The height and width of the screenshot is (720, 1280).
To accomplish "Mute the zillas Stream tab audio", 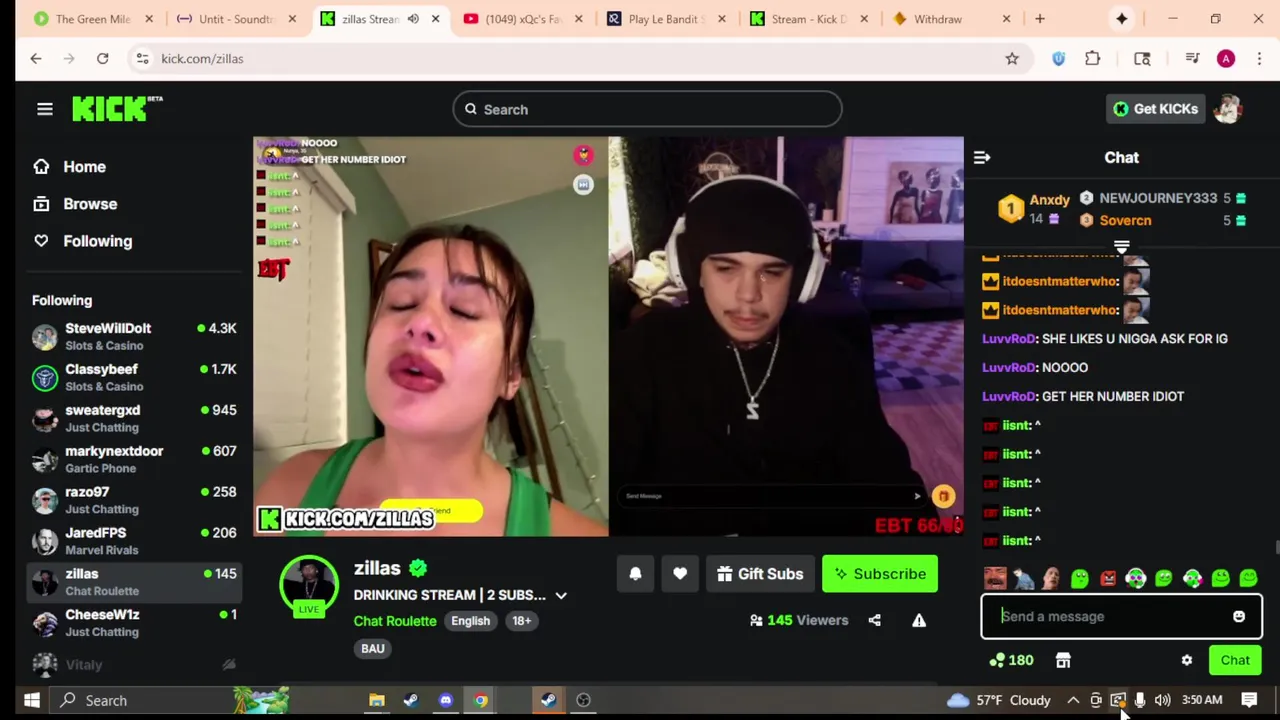I will (x=413, y=19).
